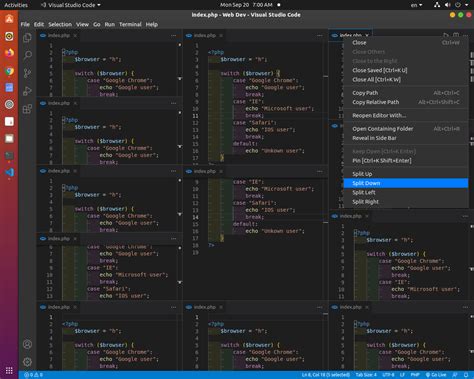Click the notifications bell in the status bar

[x=466, y=375]
